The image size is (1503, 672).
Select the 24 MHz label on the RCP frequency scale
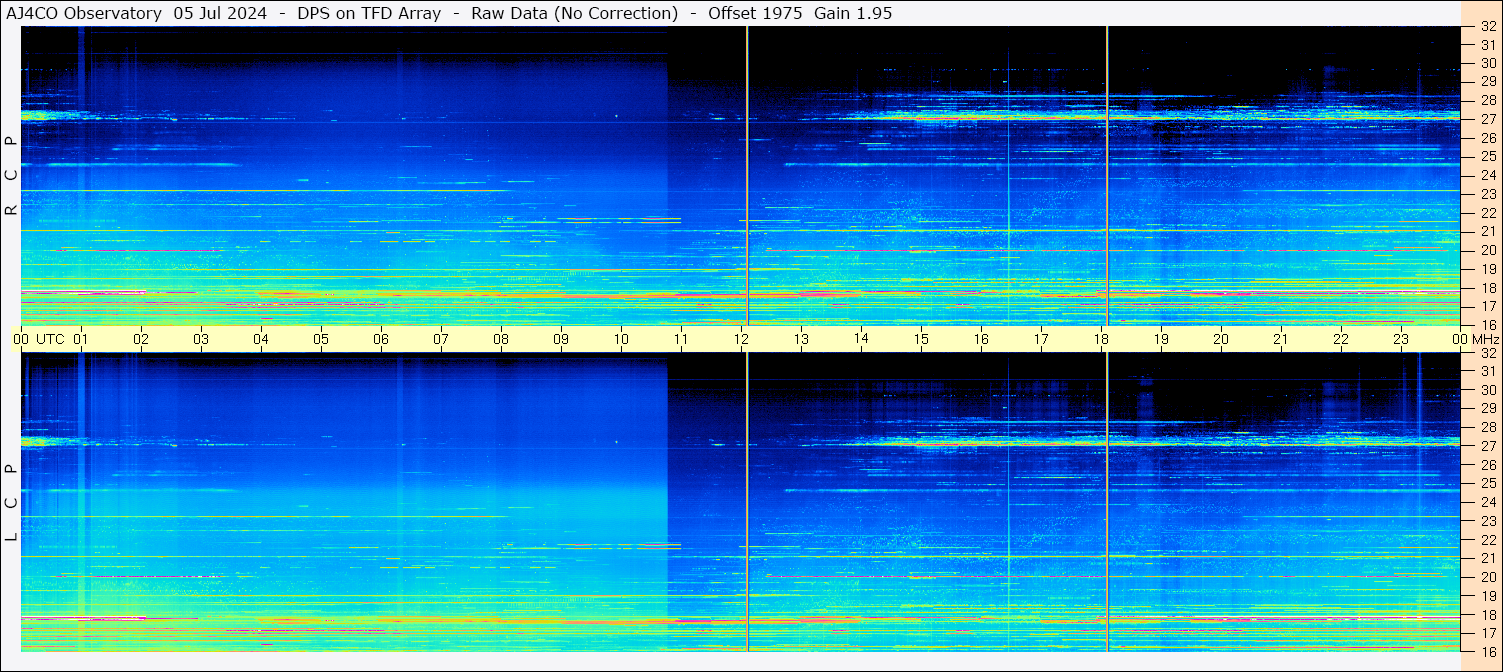pyautogui.click(x=1488, y=175)
